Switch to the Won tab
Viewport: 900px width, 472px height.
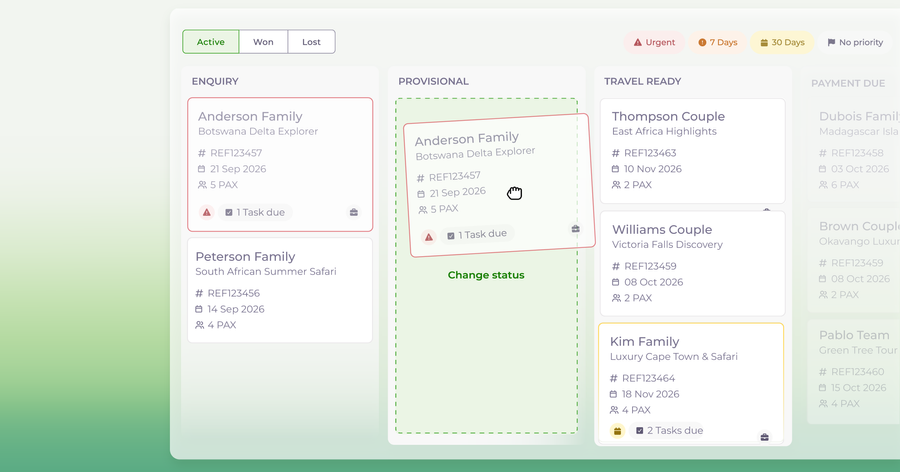[x=263, y=42]
